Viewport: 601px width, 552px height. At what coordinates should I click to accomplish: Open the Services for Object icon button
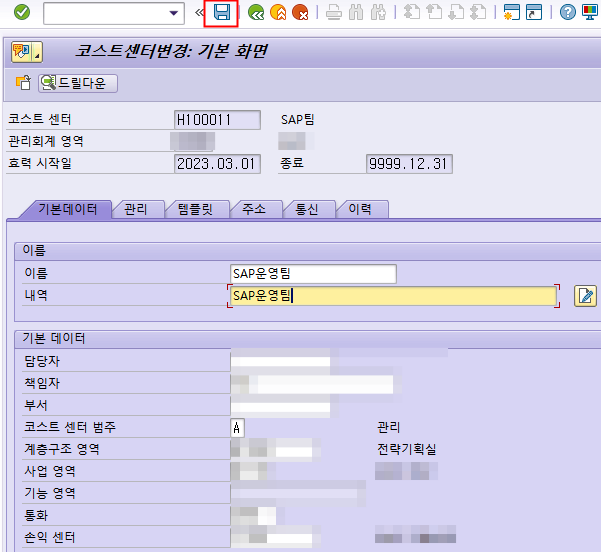pos(26,52)
